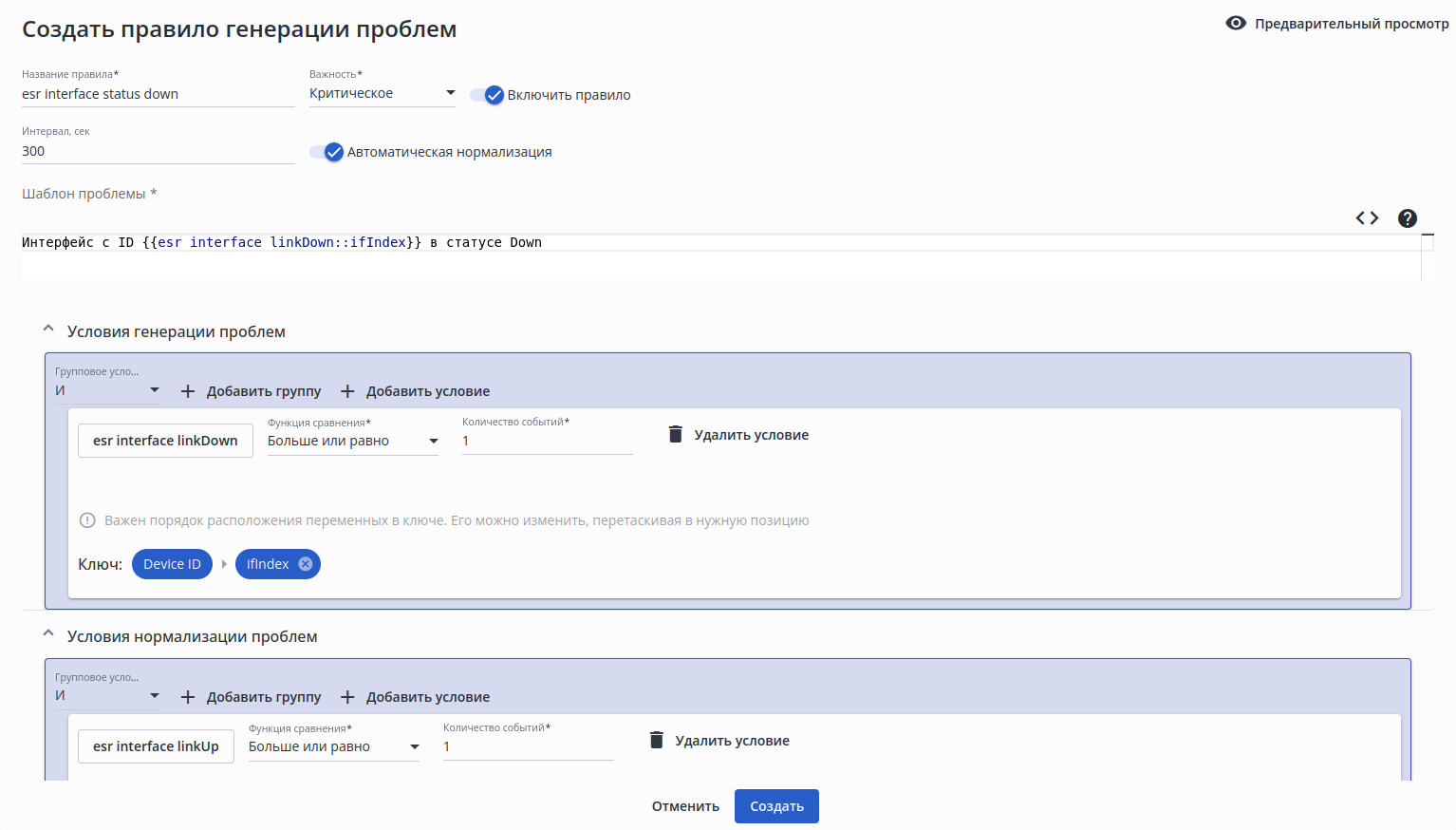Click the 'Интервал, сек' input field
Screen dimensions: 1456x830
tap(158, 151)
